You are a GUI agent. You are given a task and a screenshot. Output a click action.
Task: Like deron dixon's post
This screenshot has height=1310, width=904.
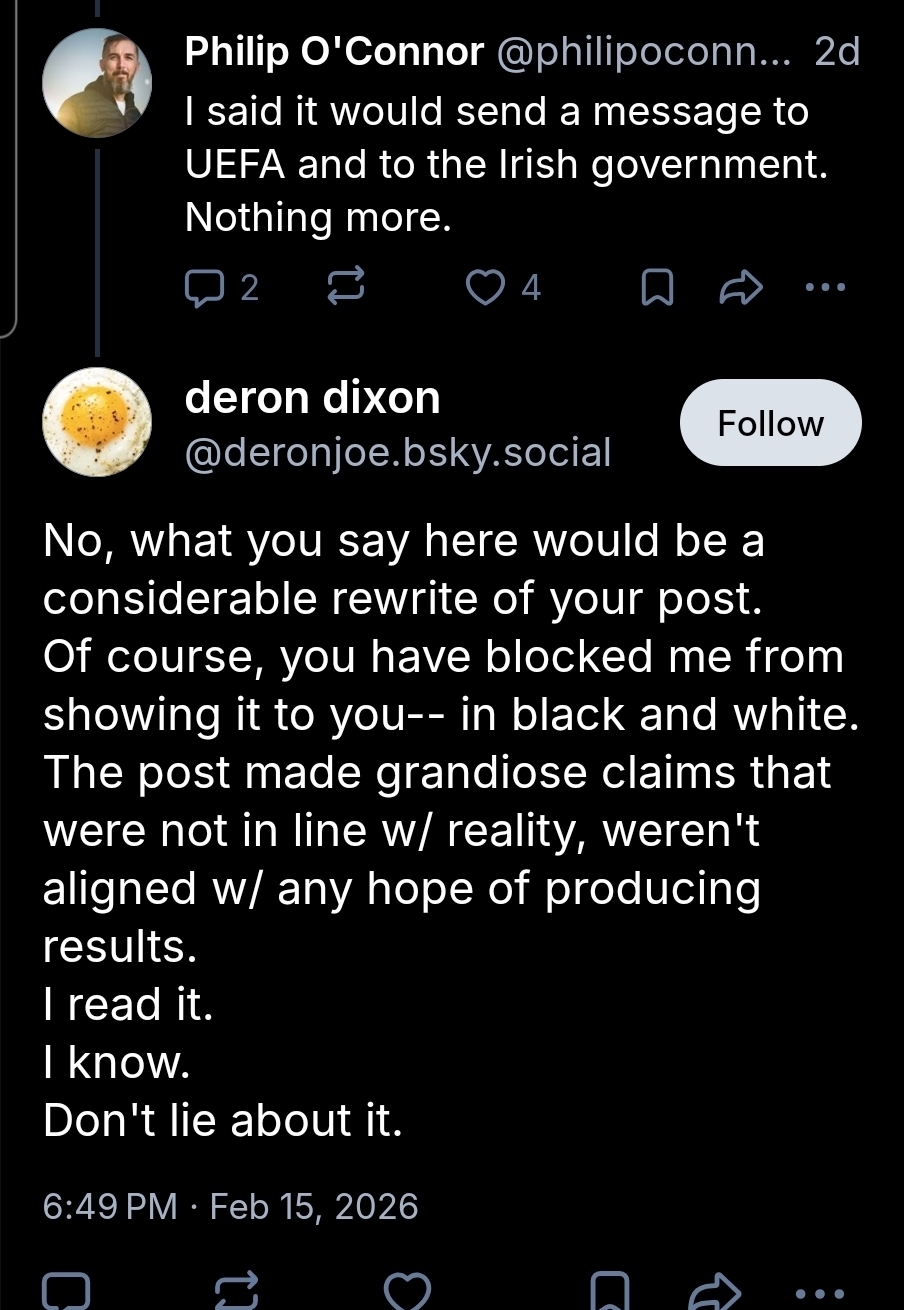tap(407, 1290)
